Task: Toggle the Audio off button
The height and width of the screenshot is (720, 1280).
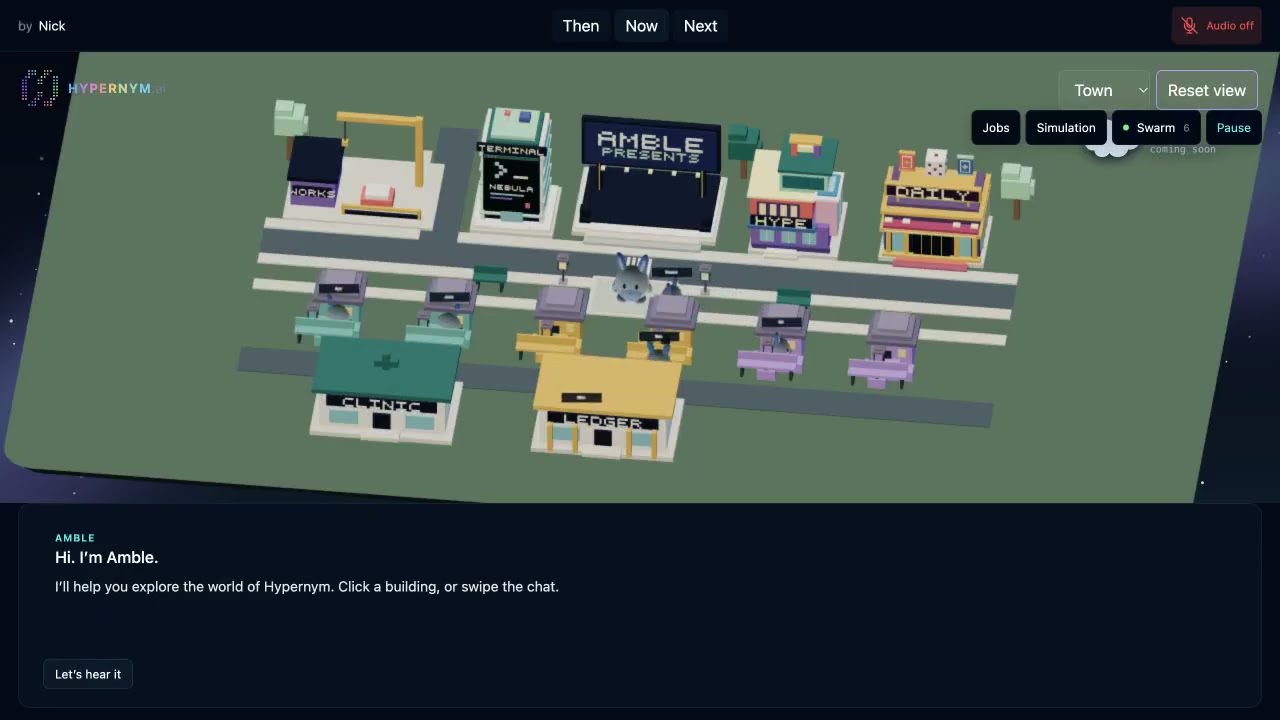Action: pos(1216,26)
